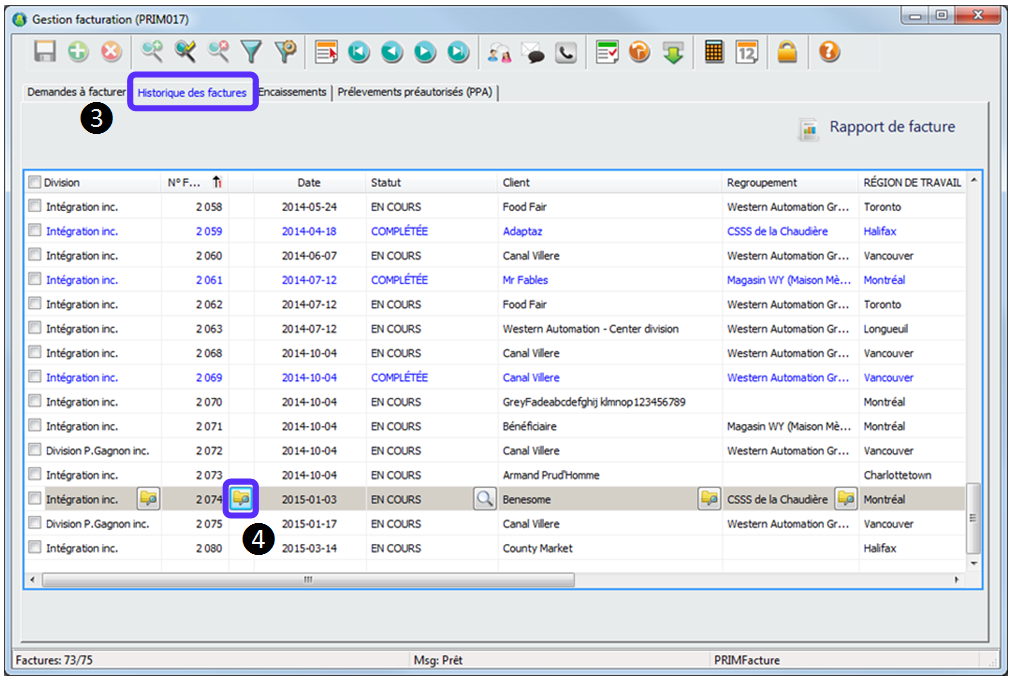Click the funnel filter icon
1012x680 pixels.
coord(251,52)
